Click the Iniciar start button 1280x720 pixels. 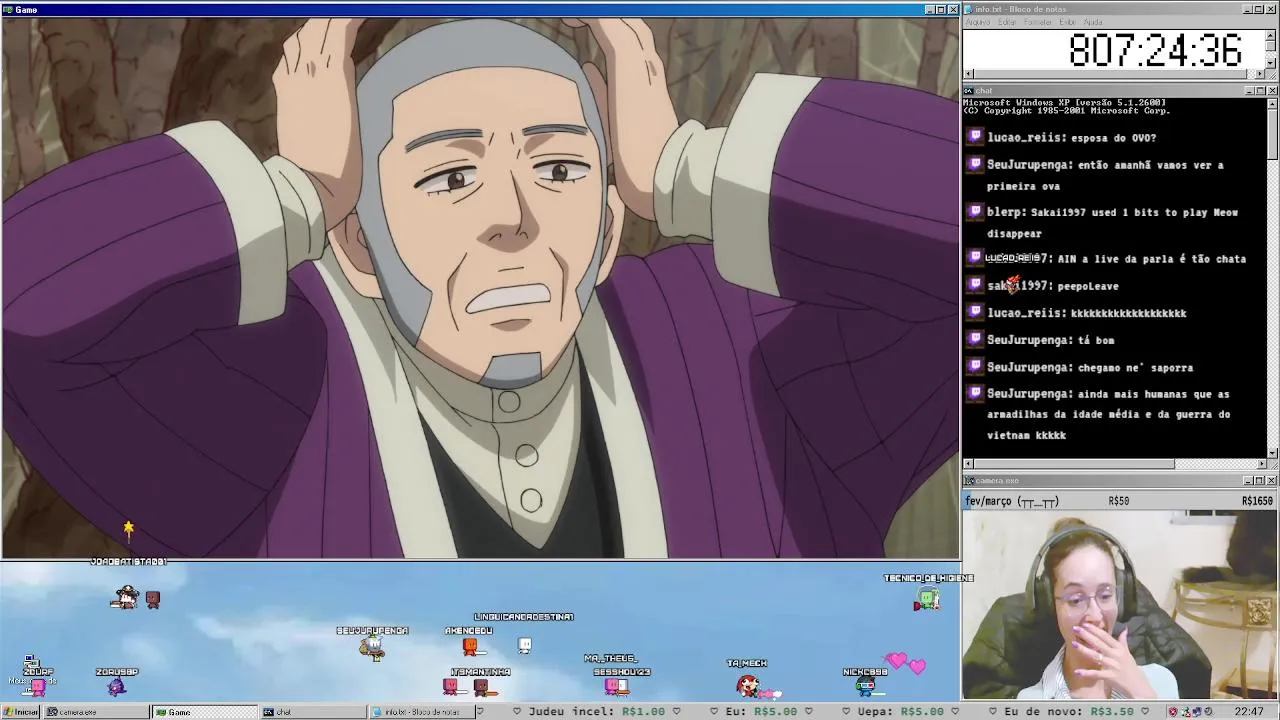20,712
